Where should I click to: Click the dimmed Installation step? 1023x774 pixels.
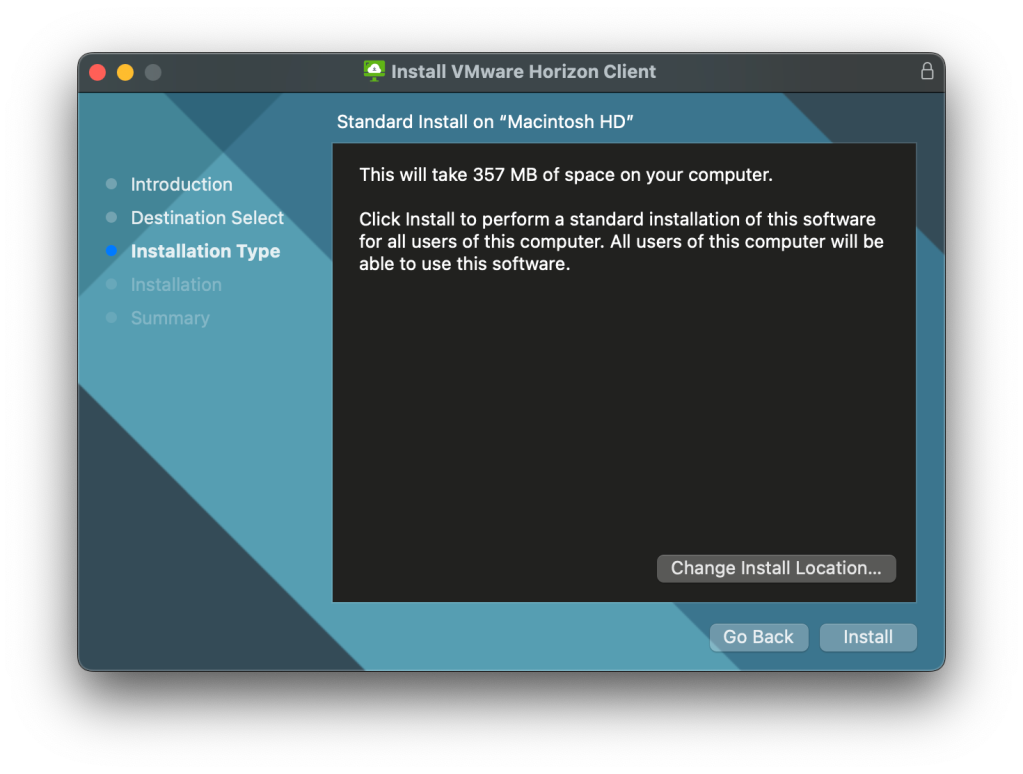[176, 285]
